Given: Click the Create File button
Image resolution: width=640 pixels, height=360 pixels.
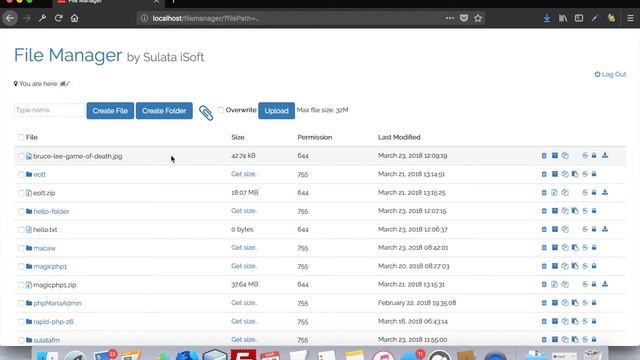Looking at the screenshot, I should point(110,111).
